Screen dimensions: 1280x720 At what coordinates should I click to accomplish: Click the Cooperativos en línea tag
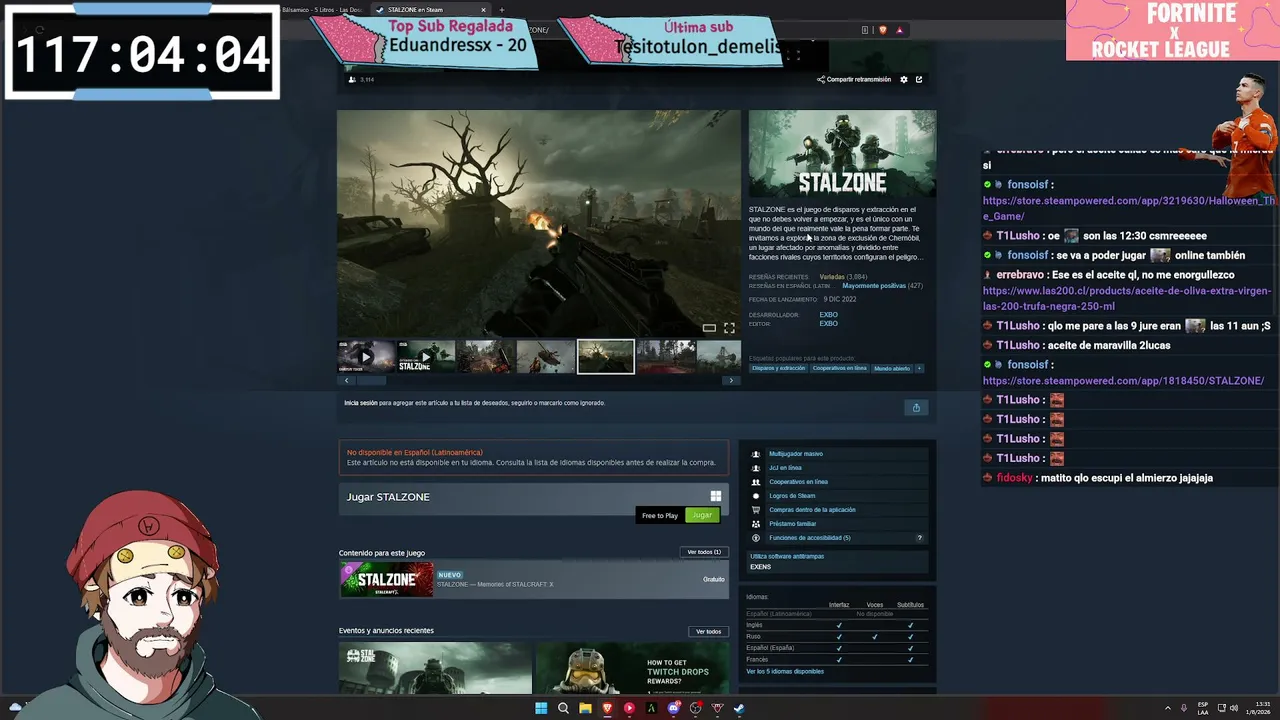pos(840,368)
